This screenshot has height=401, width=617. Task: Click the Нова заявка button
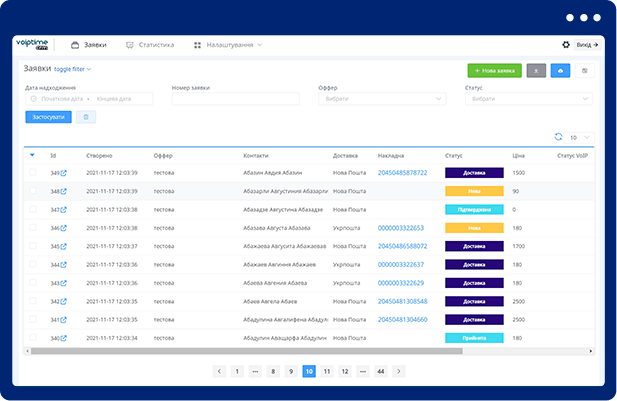pyautogui.click(x=495, y=70)
